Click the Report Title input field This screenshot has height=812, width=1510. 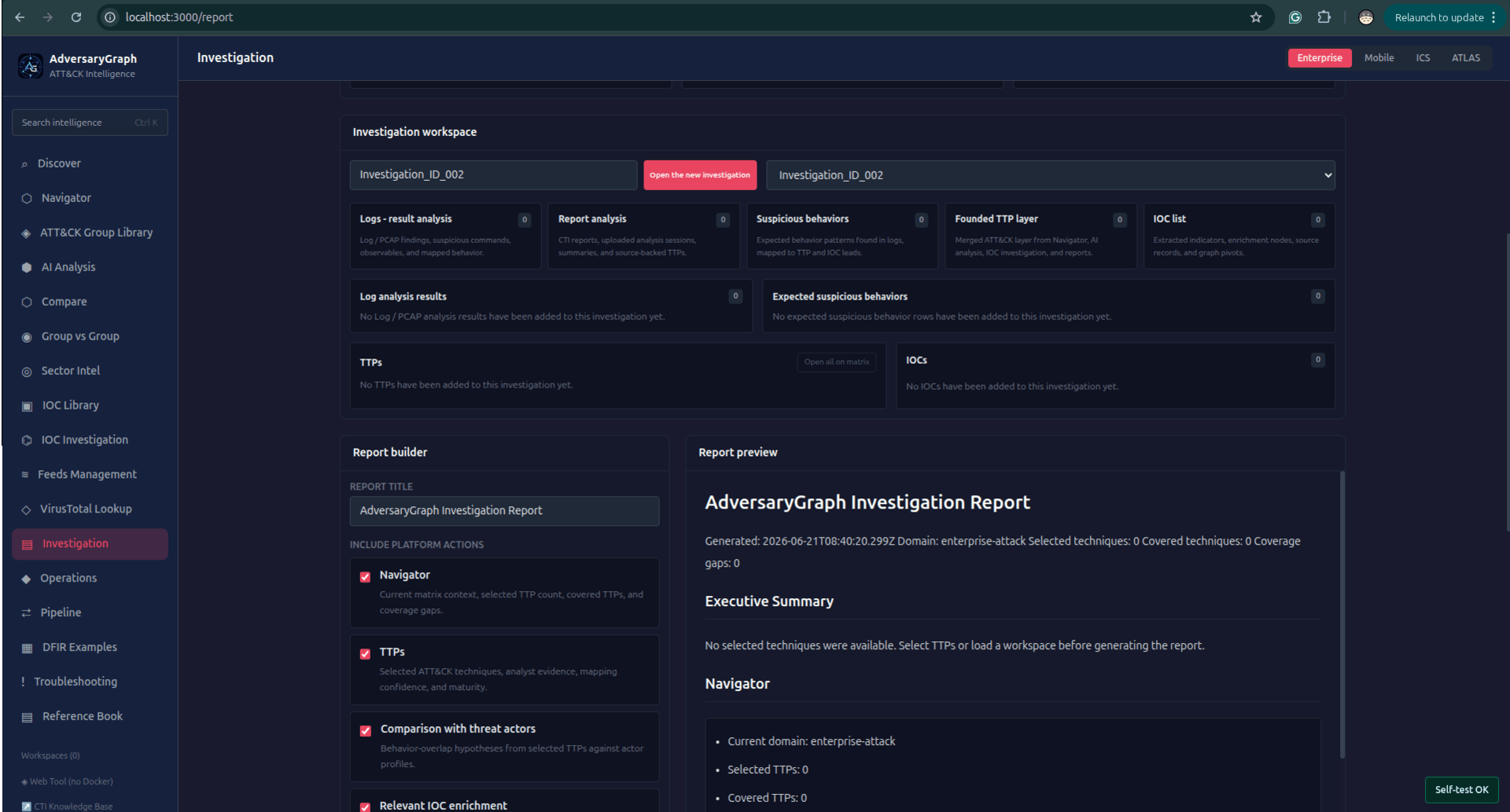coord(504,511)
